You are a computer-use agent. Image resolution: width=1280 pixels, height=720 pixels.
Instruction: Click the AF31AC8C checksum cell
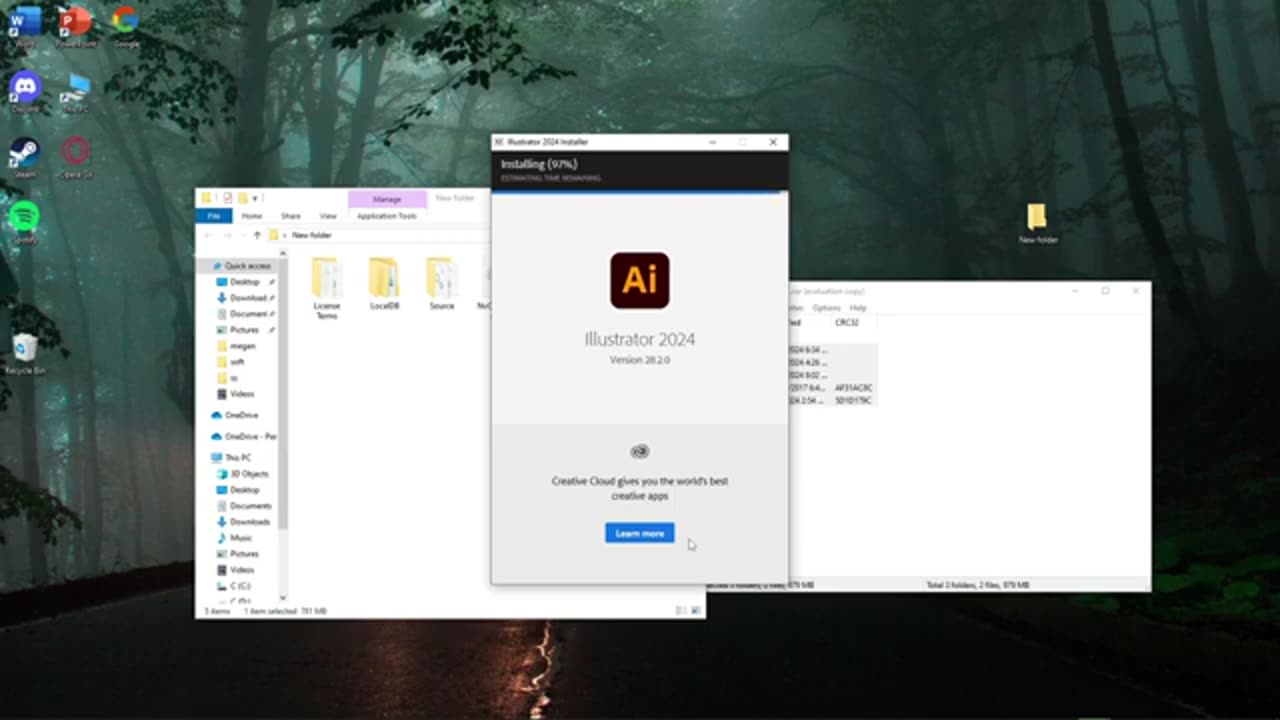click(854, 388)
